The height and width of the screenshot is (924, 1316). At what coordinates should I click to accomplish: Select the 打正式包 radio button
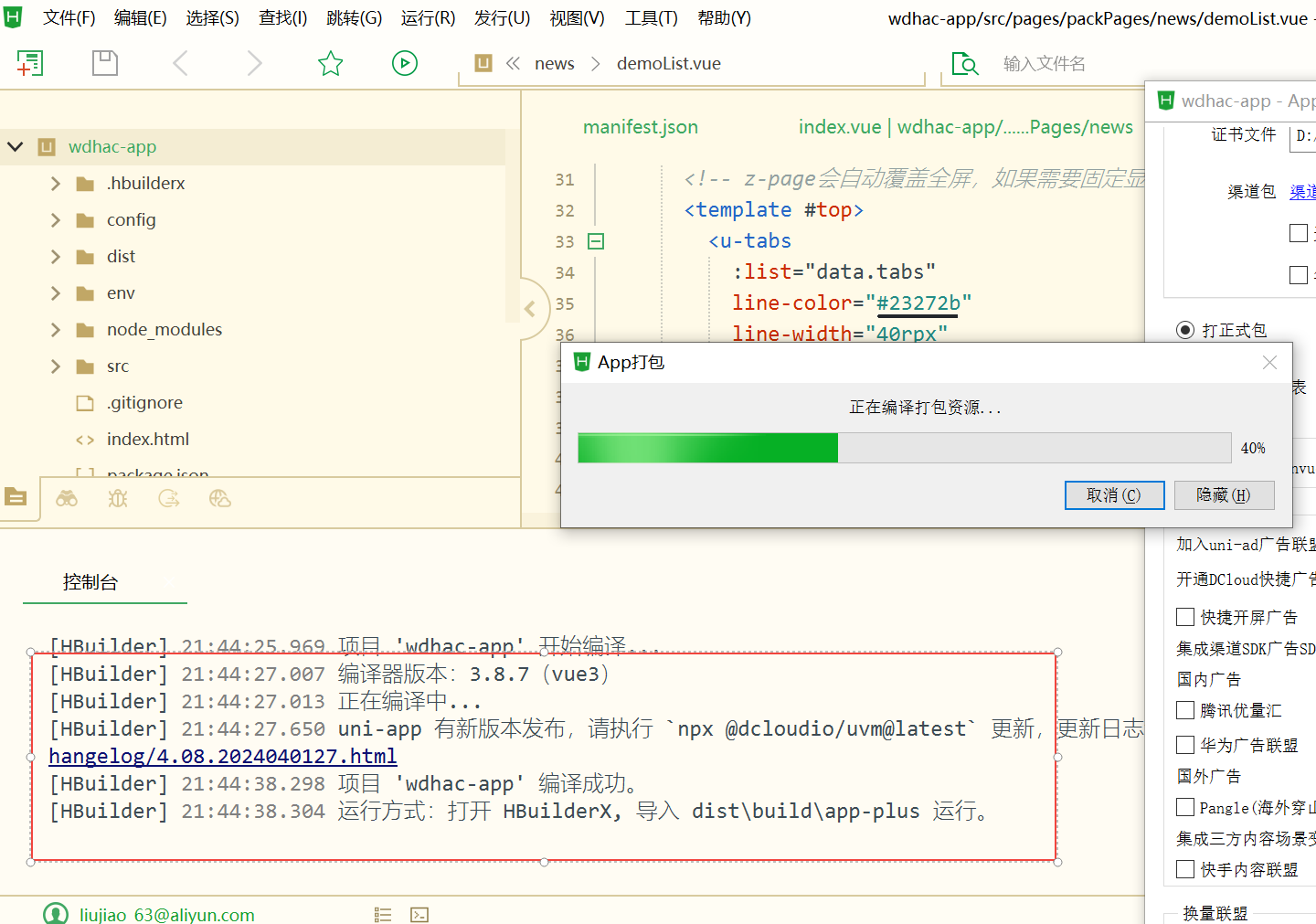1185,330
